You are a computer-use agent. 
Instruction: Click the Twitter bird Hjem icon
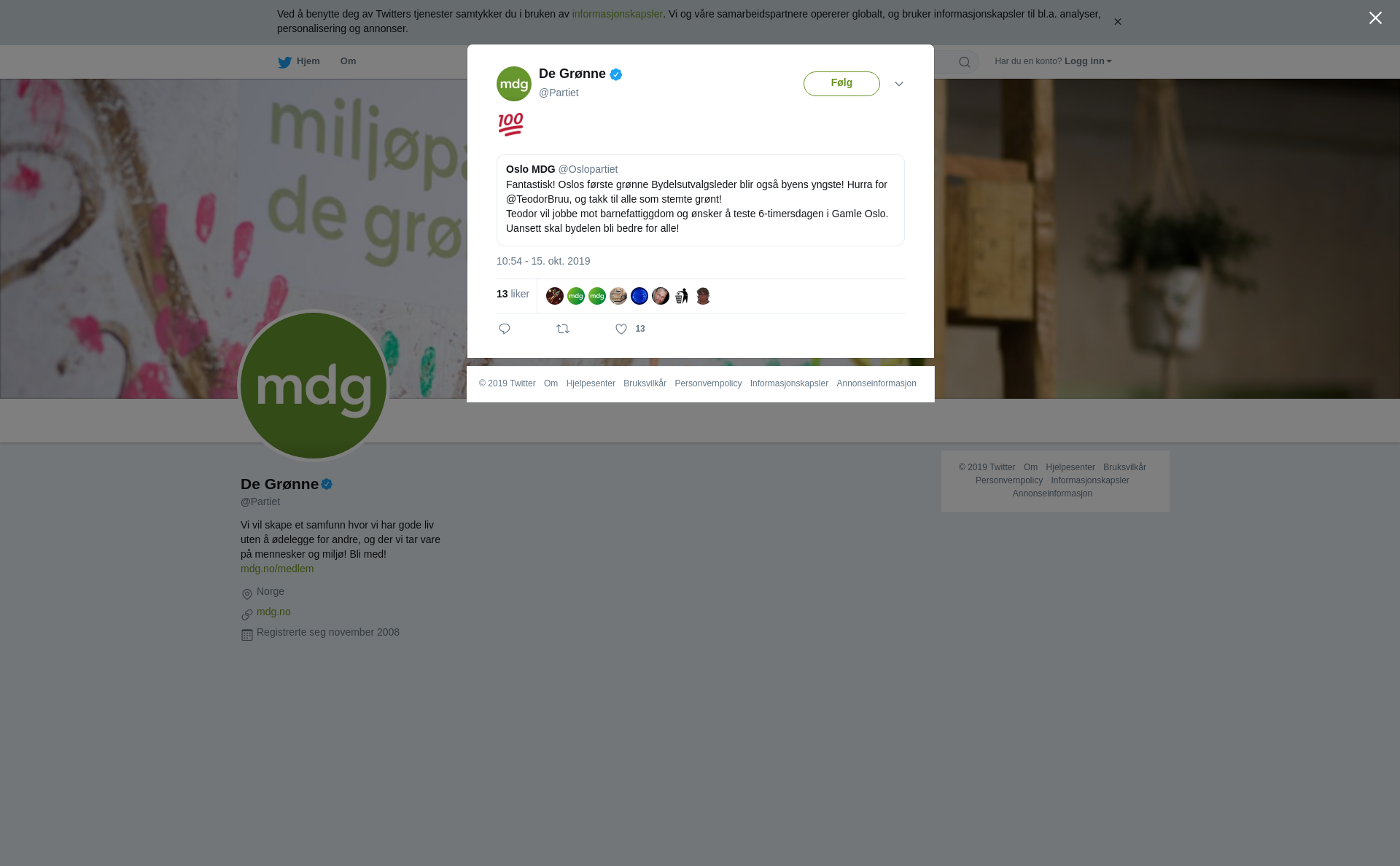pos(284,63)
